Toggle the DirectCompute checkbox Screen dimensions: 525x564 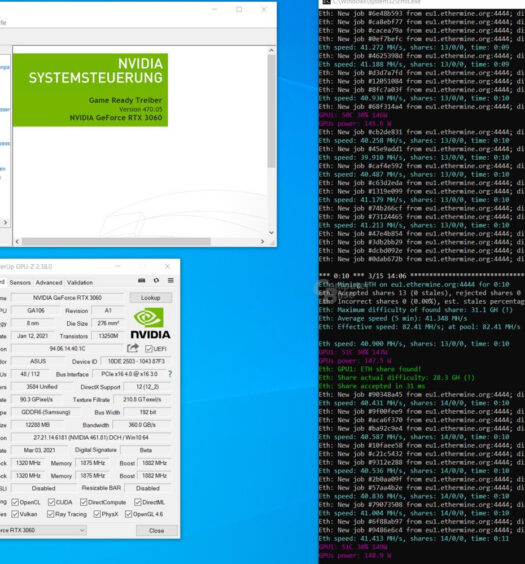(84, 502)
